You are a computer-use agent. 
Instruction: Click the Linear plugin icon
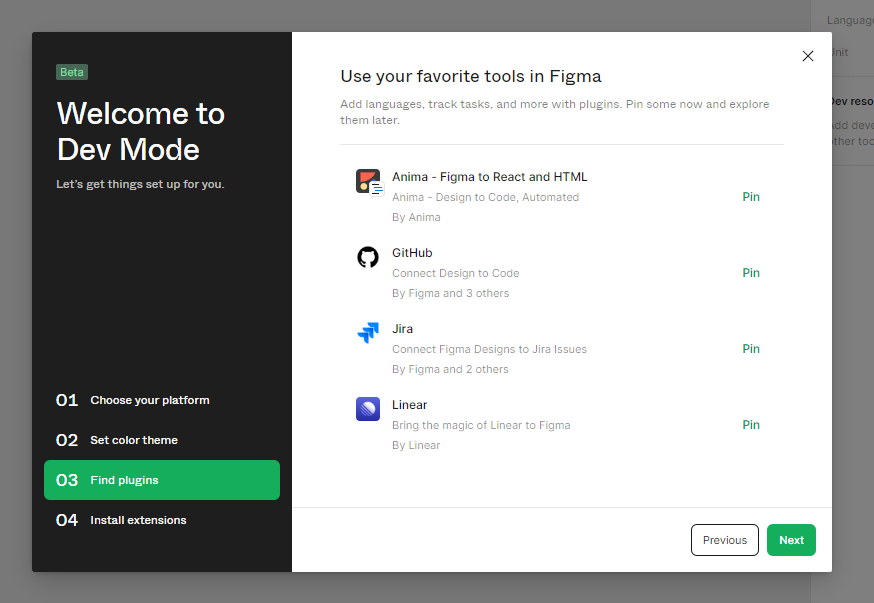coord(368,409)
